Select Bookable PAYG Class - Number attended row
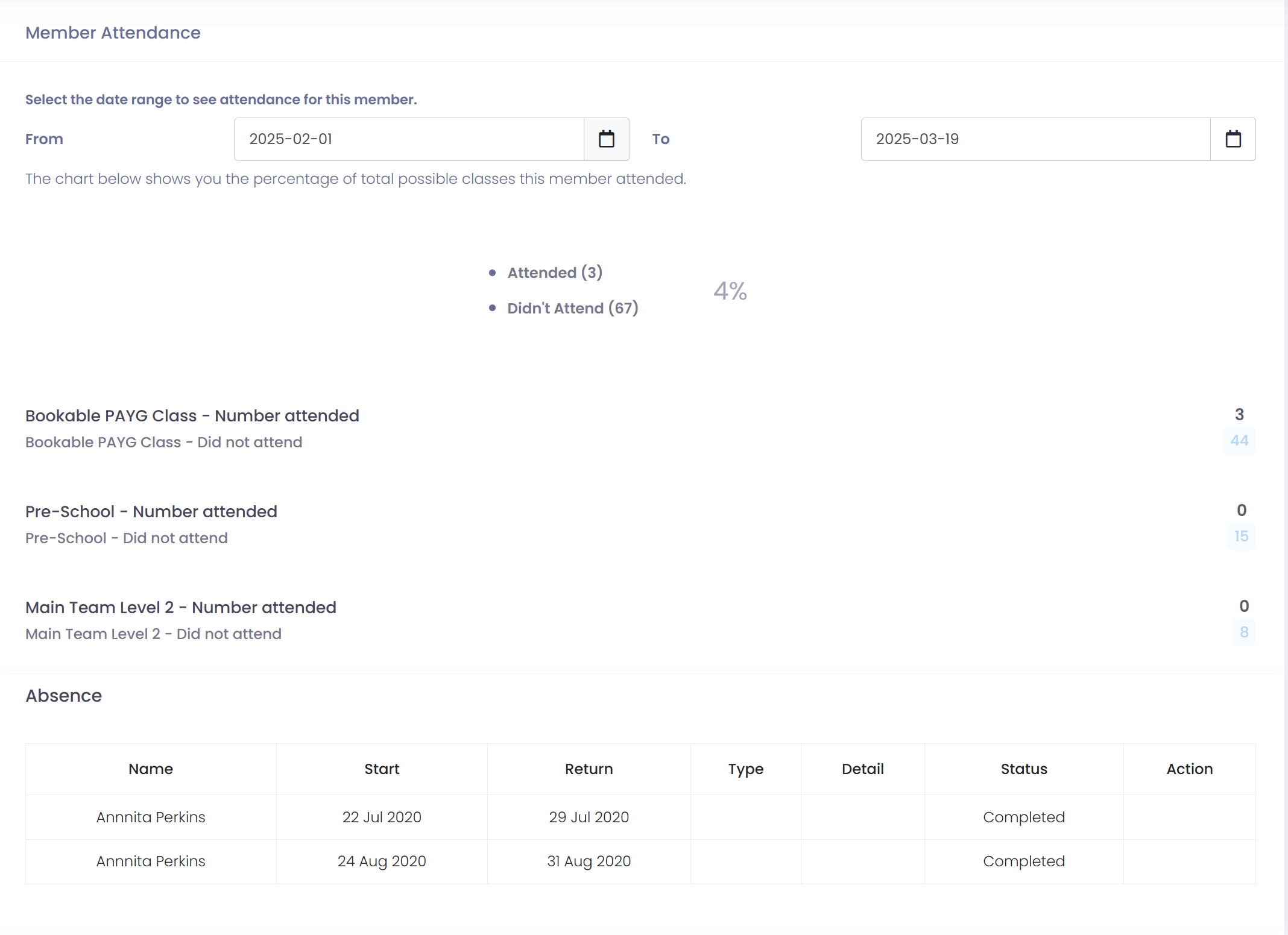The height and width of the screenshot is (935, 1288). [x=192, y=416]
